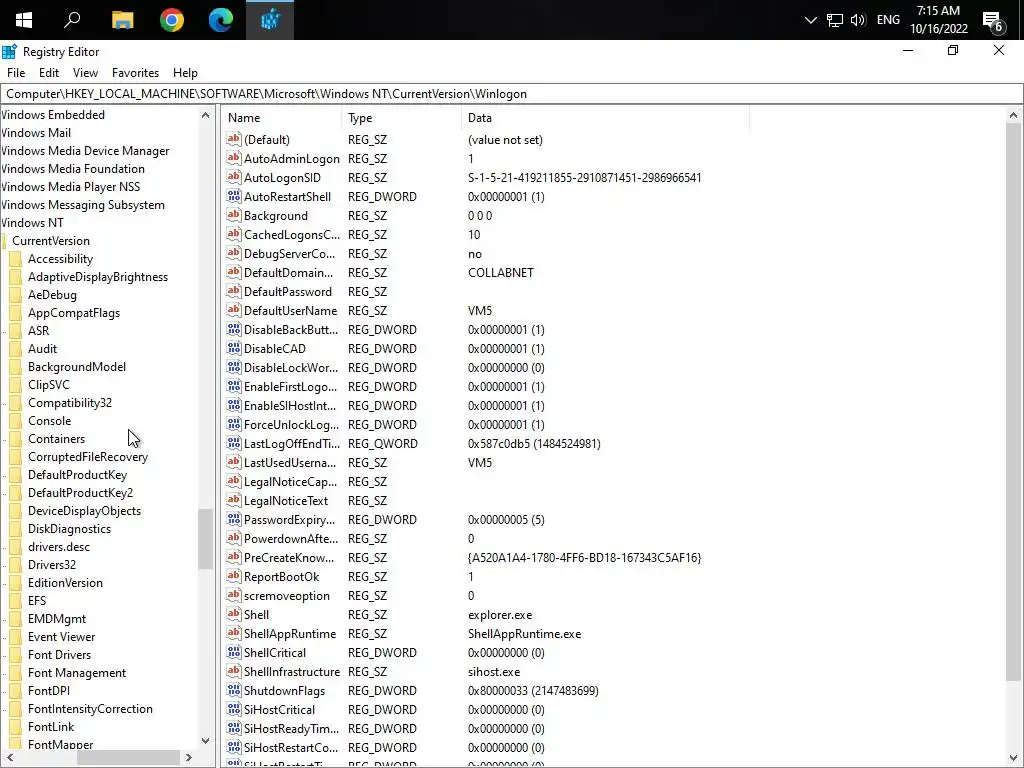The width and height of the screenshot is (1024, 768).
Task: Click the LastLogOffEndTi... QWORD icon
Action: click(x=234, y=443)
